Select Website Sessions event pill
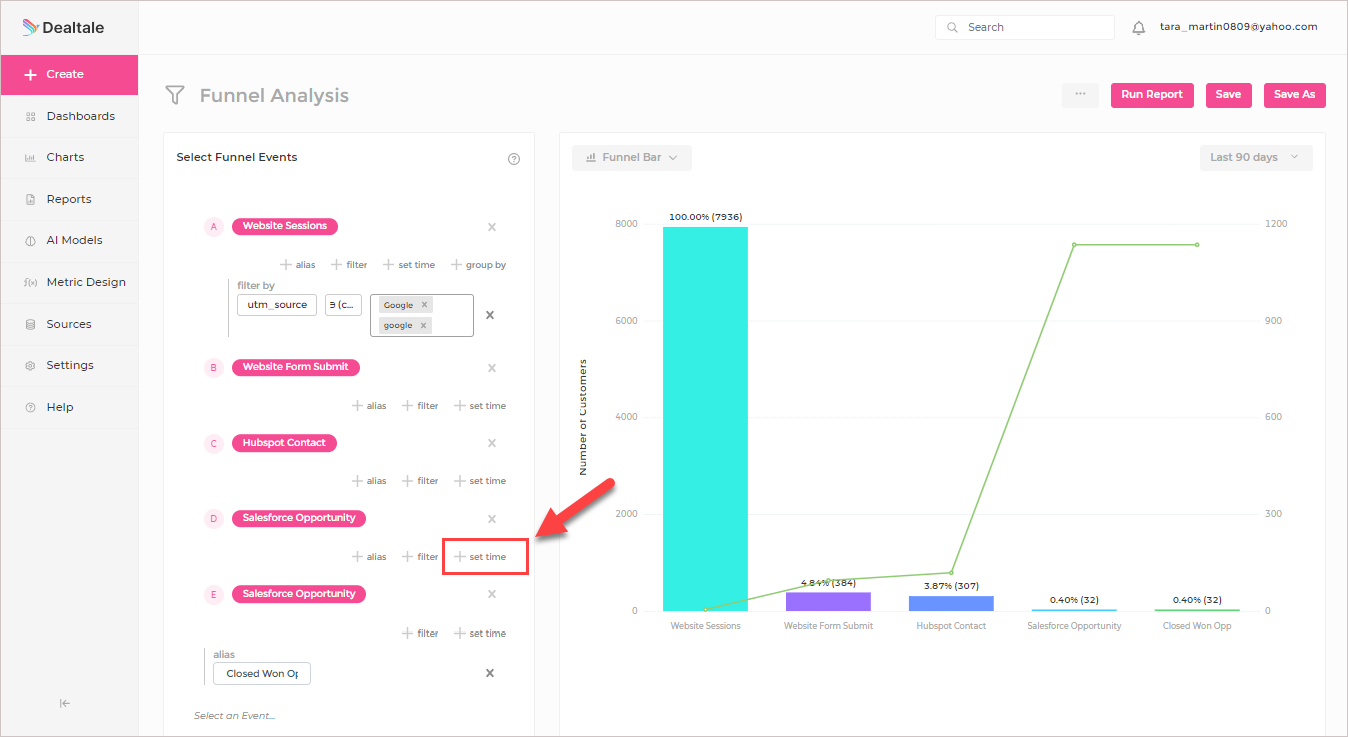 pyautogui.click(x=285, y=227)
